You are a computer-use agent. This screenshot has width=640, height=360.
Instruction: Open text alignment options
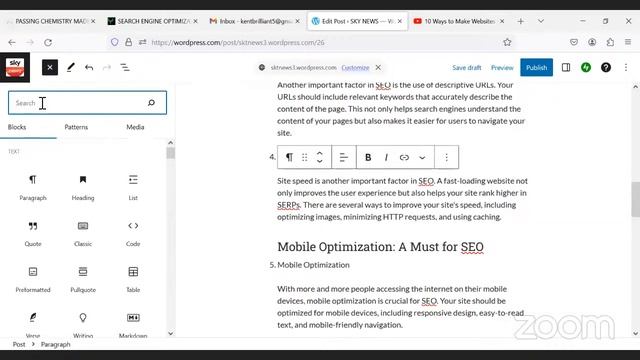(x=344, y=157)
